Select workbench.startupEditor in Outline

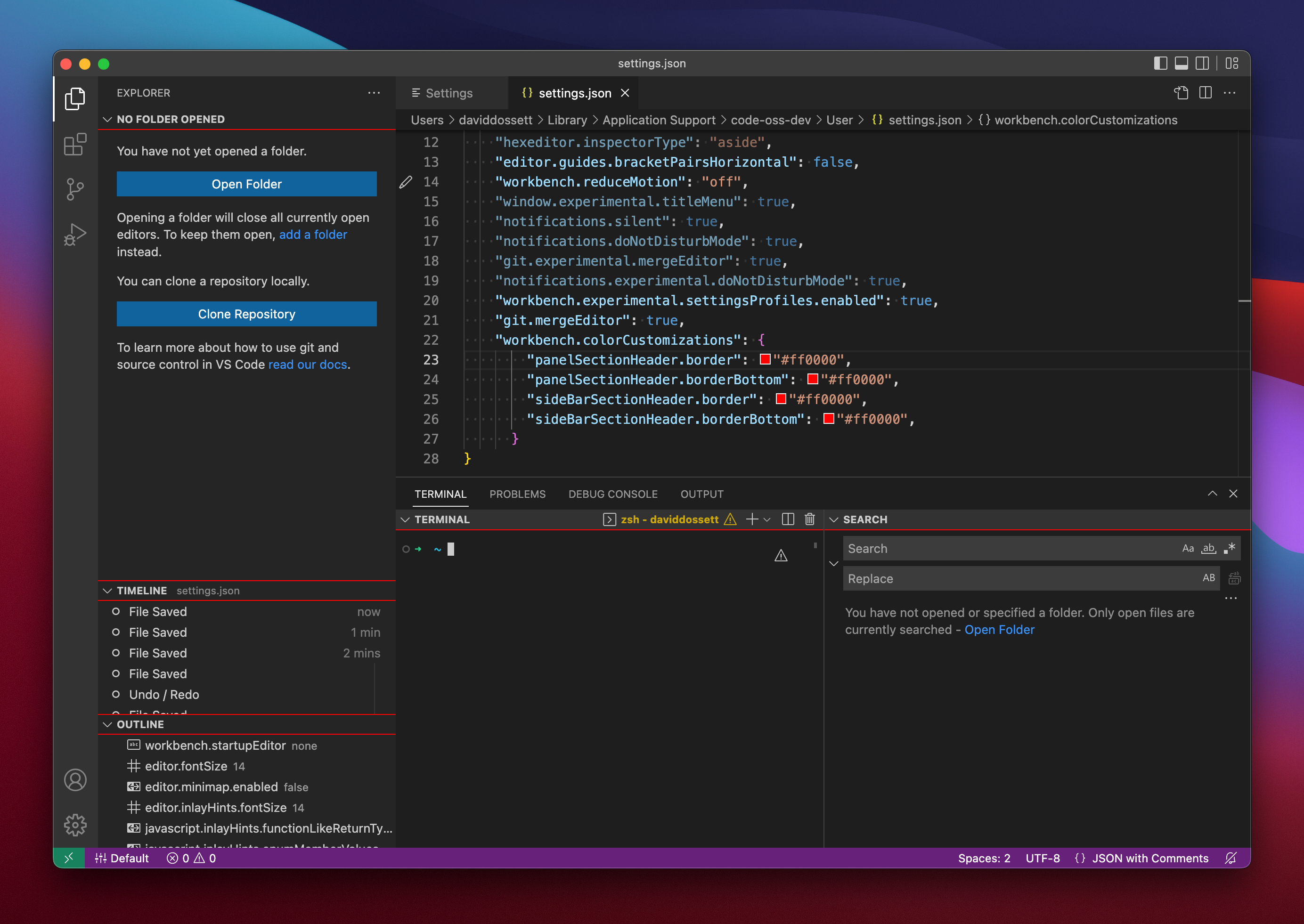click(x=215, y=746)
